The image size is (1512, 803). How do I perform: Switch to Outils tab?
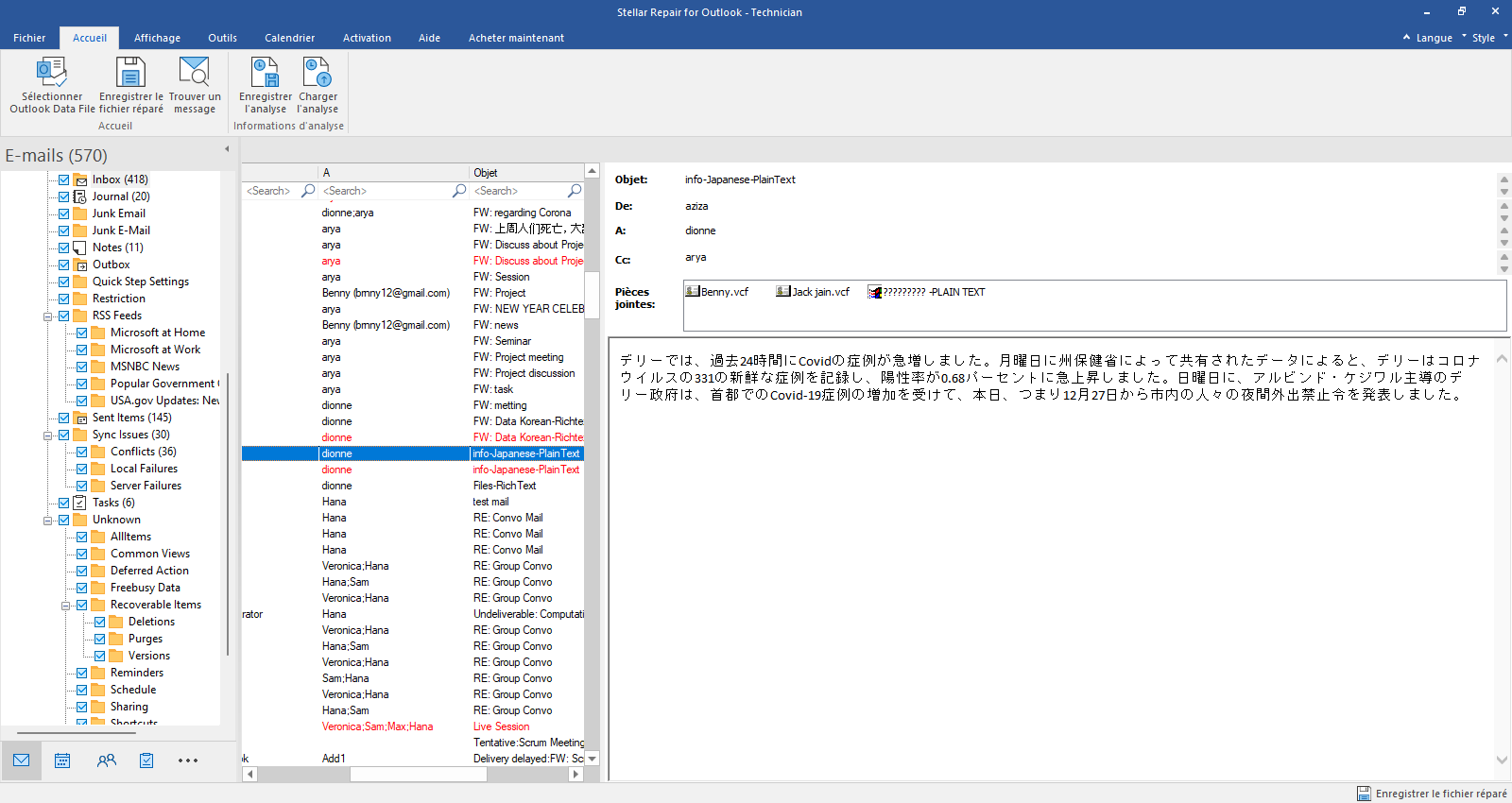[222, 38]
